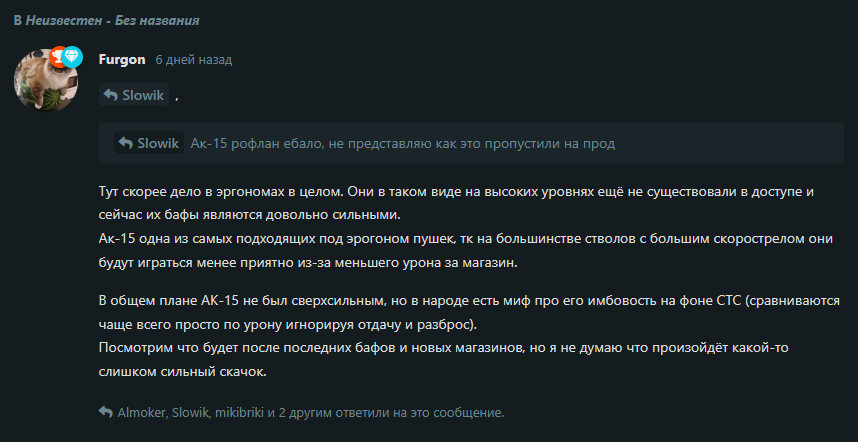Open the Furgon username profile
The width and height of the screenshot is (858, 442).
tap(122, 60)
